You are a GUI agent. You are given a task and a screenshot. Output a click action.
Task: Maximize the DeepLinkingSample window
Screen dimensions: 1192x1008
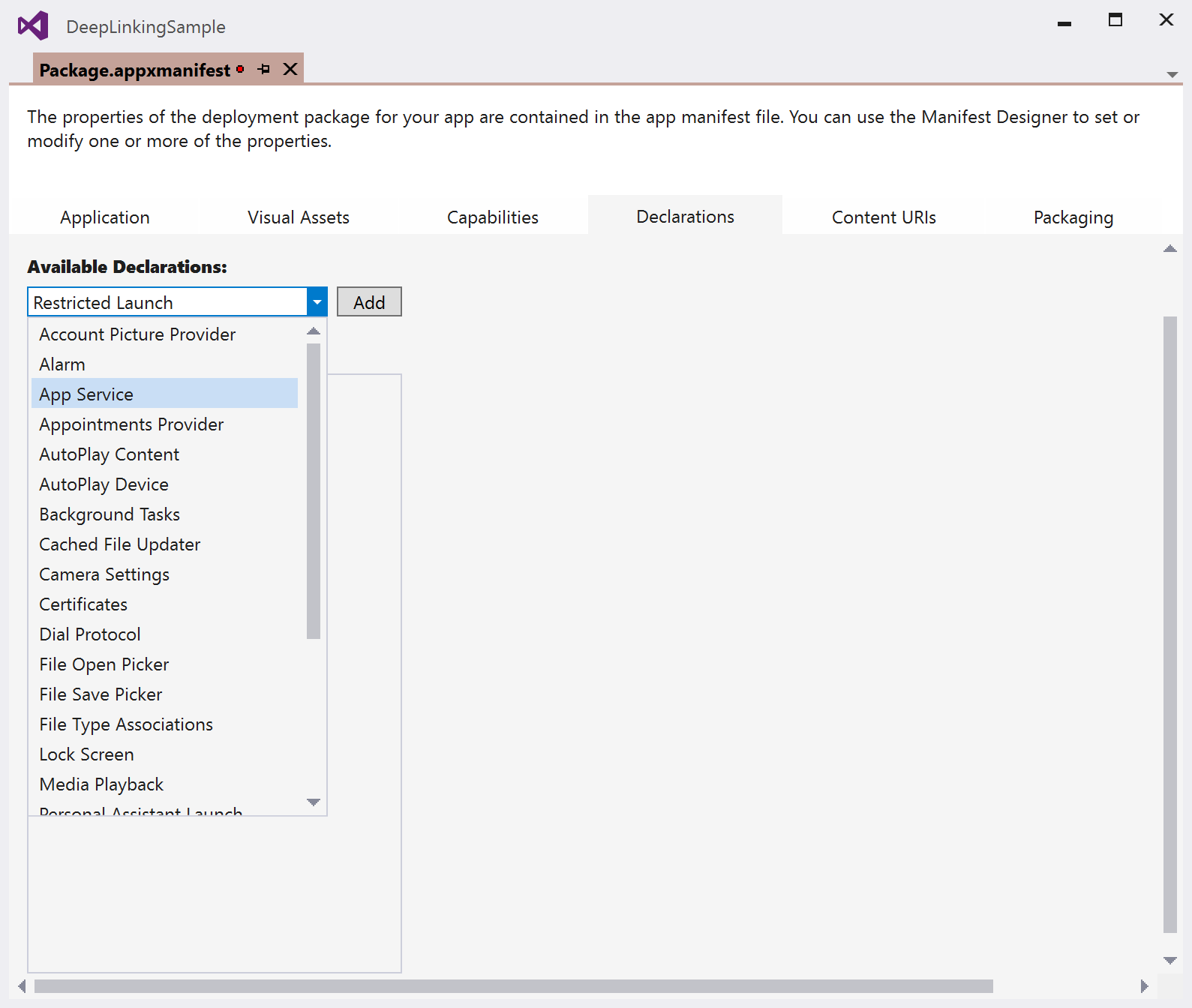point(1115,20)
